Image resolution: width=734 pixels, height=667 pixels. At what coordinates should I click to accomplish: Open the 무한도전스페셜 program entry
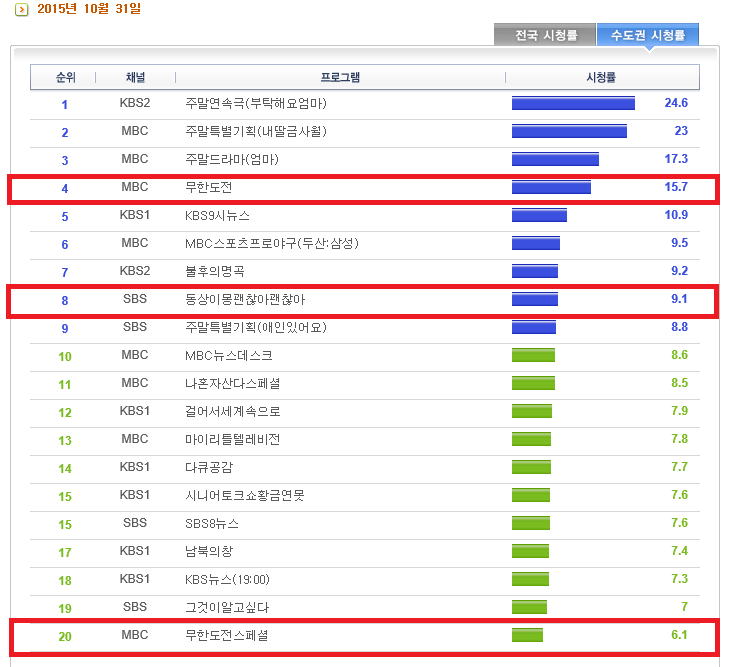pos(227,635)
